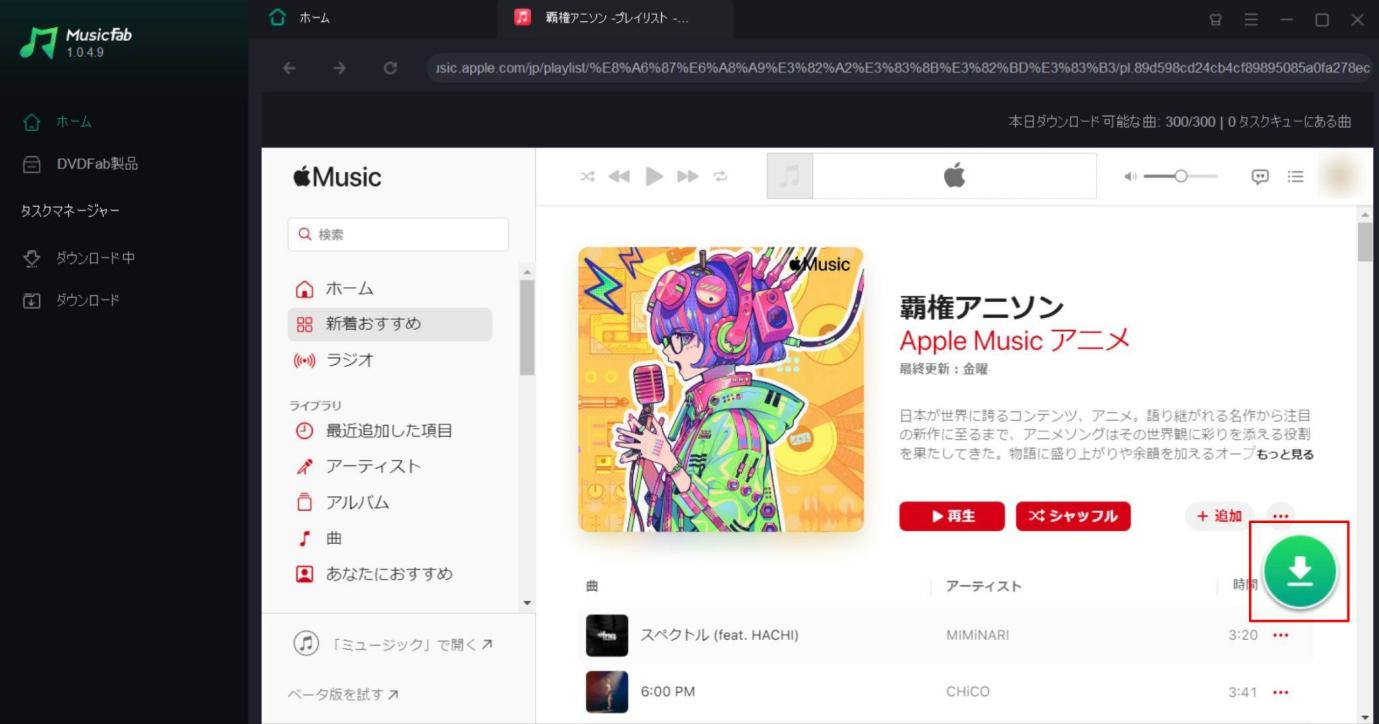The height and width of the screenshot is (724, 1379).
Task: Click the アーティスト column header
Action: tap(984, 586)
